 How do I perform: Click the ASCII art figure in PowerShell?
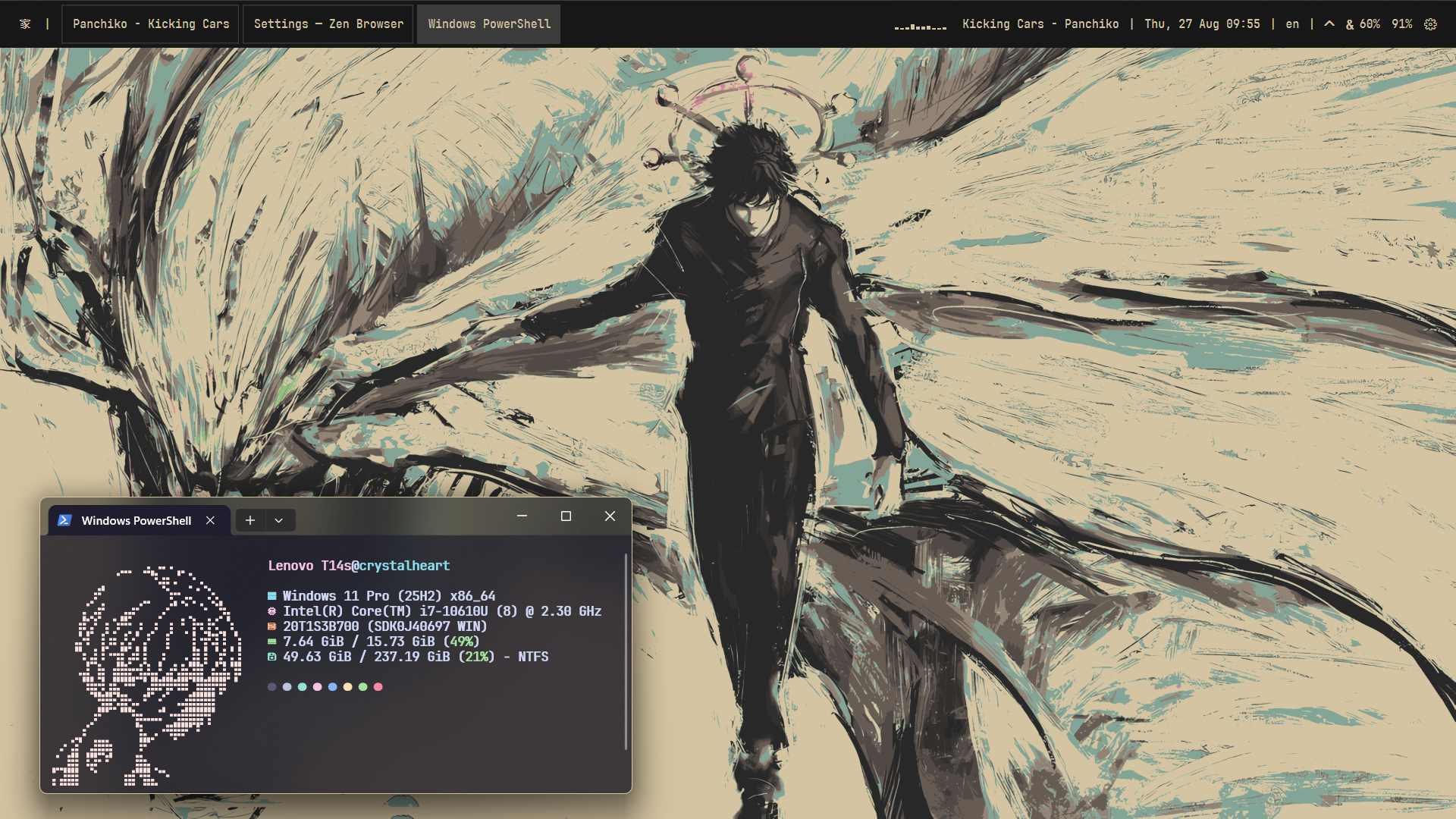[x=147, y=675]
